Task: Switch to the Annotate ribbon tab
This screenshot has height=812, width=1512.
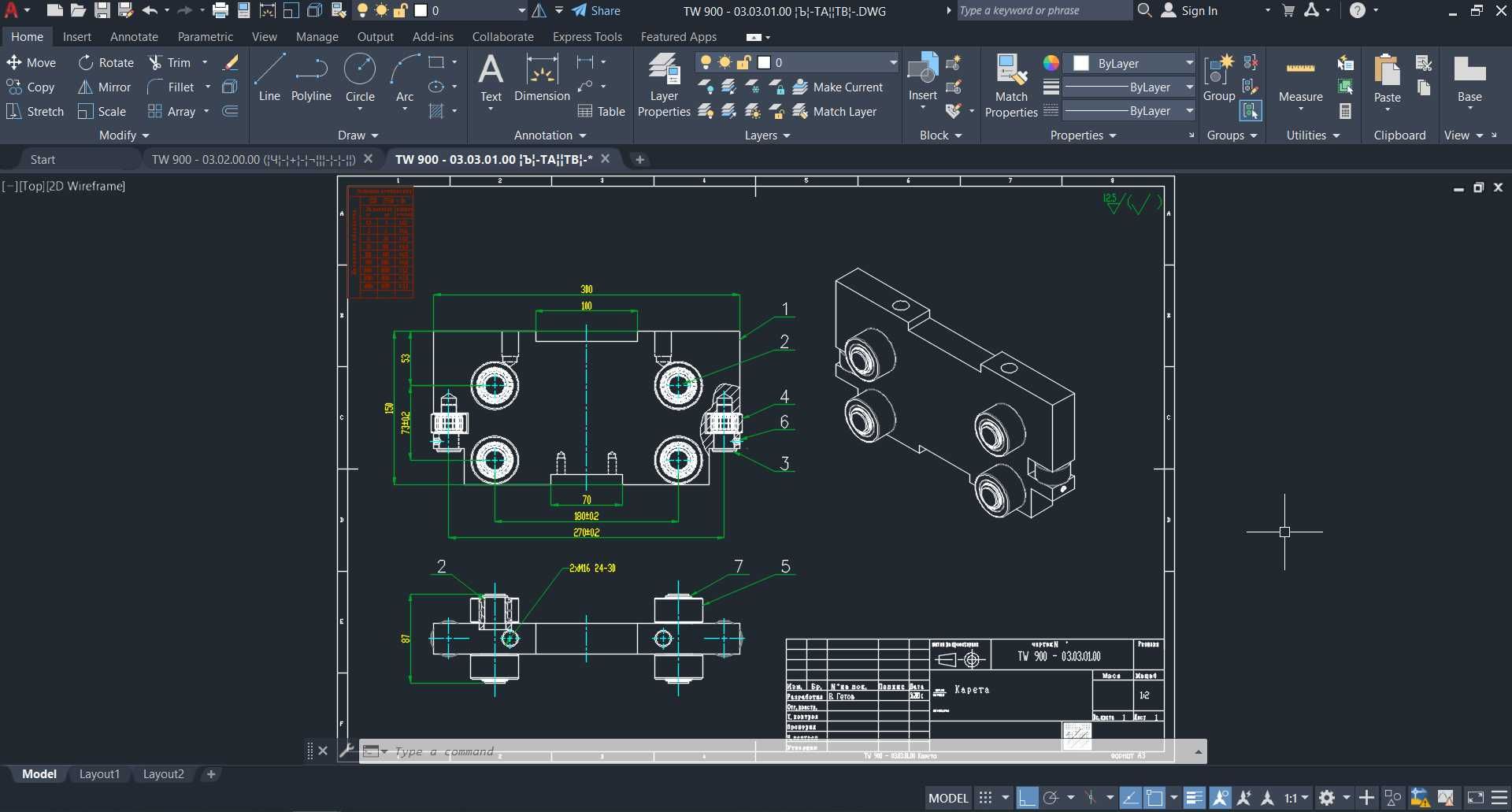Action: pyautogui.click(x=134, y=37)
